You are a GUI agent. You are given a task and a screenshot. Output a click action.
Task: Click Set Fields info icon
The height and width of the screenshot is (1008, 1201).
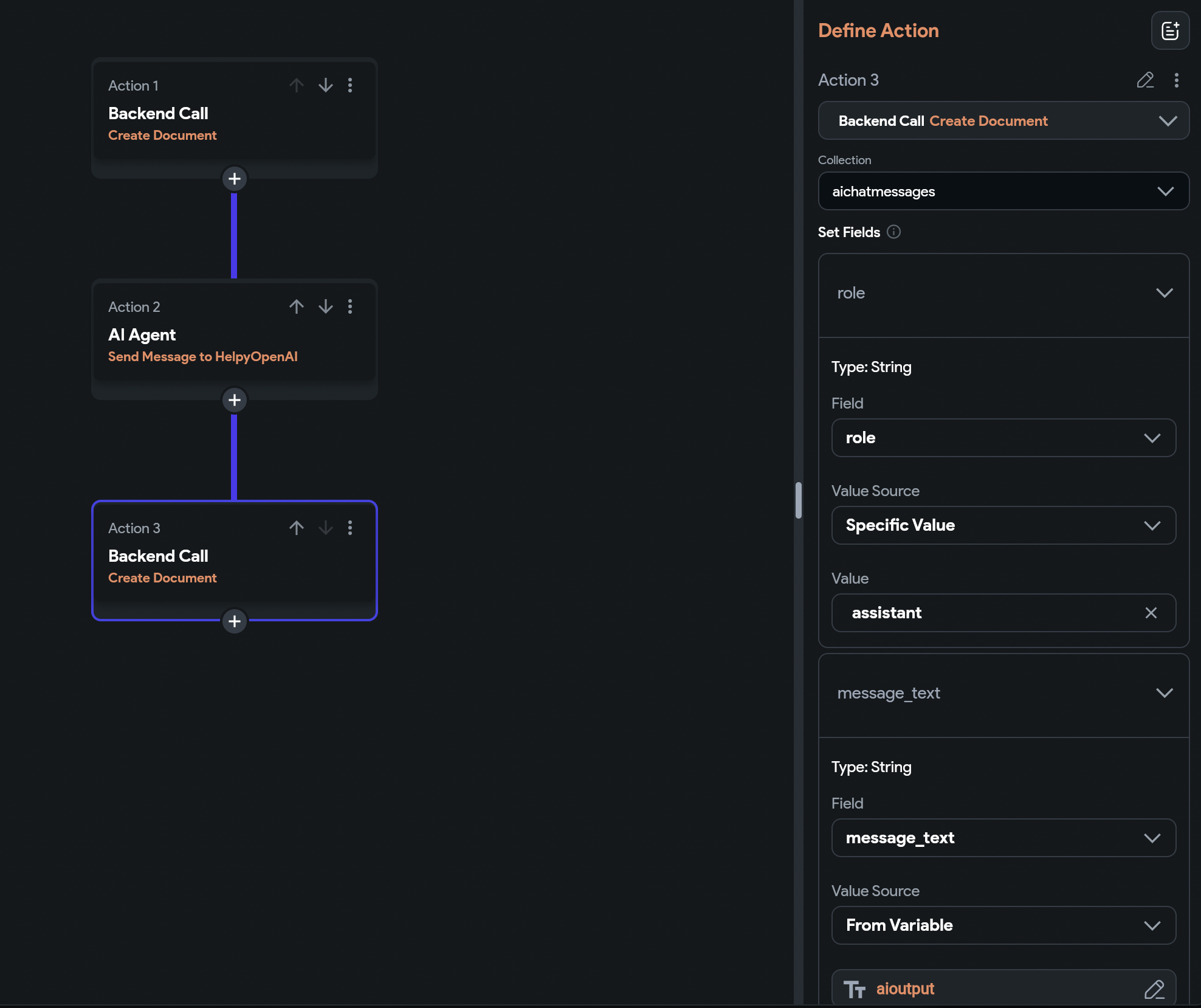point(893,232)
